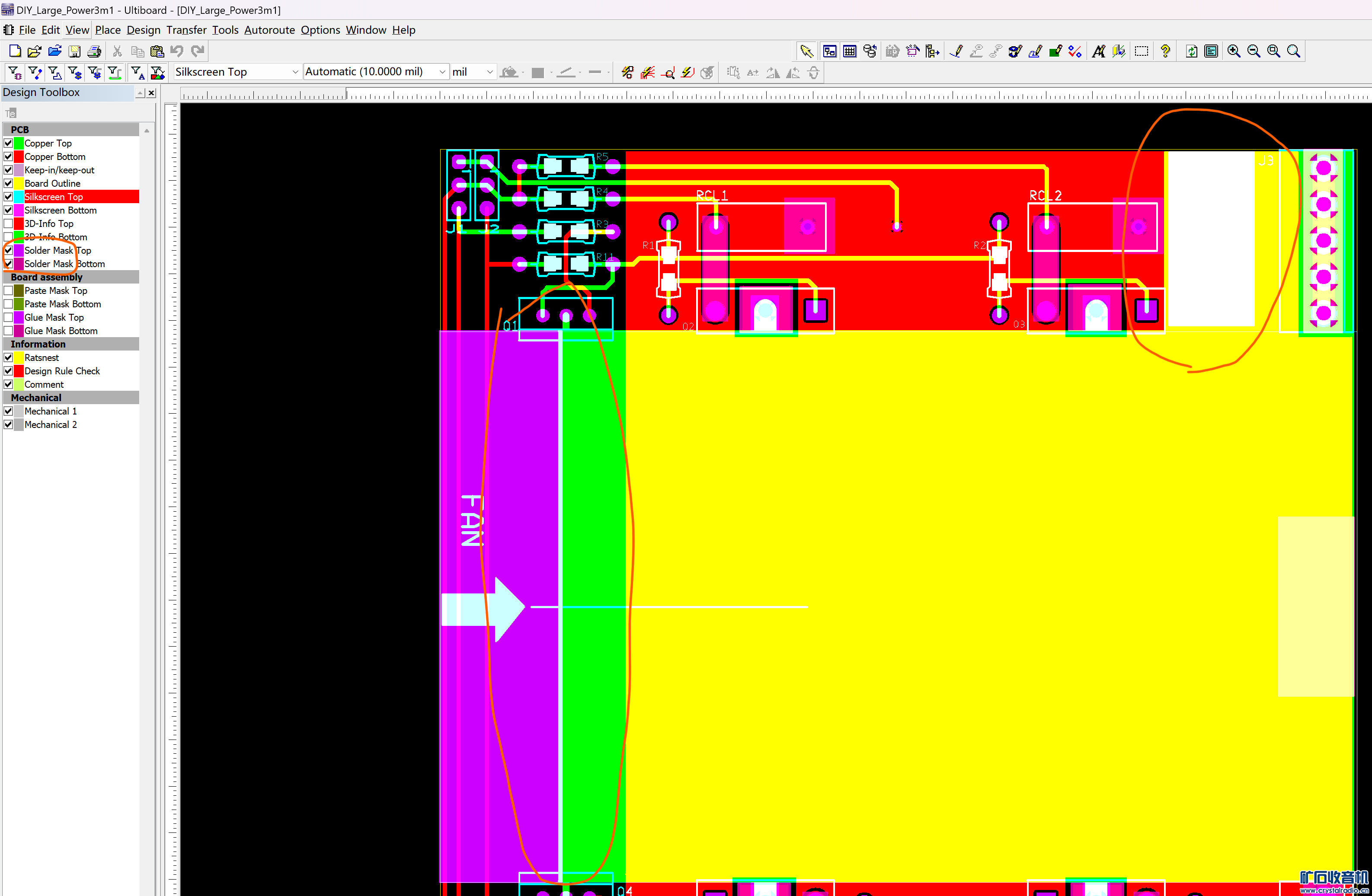Click the yellow question mark Help icon
1372x896 pixels.
click(1165, 51)
